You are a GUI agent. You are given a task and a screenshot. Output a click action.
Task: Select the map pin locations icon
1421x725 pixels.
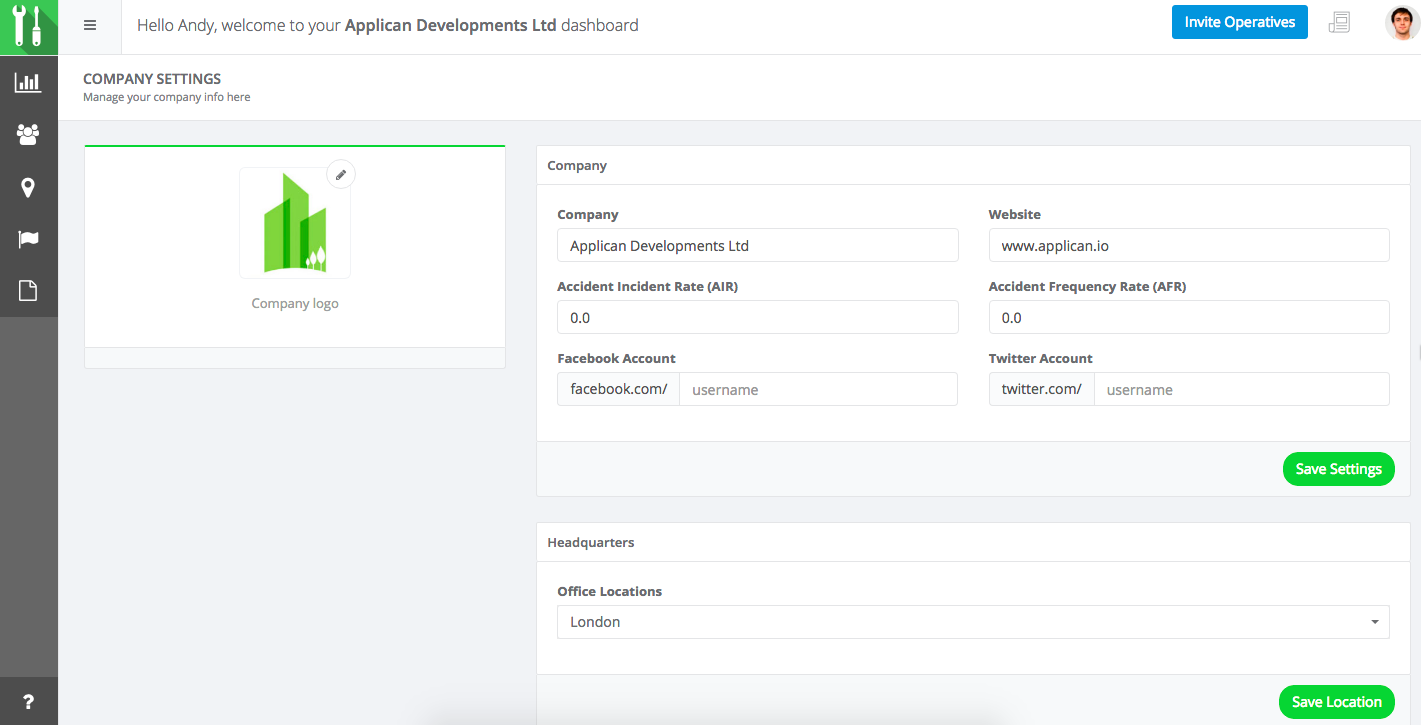[28, 187]
